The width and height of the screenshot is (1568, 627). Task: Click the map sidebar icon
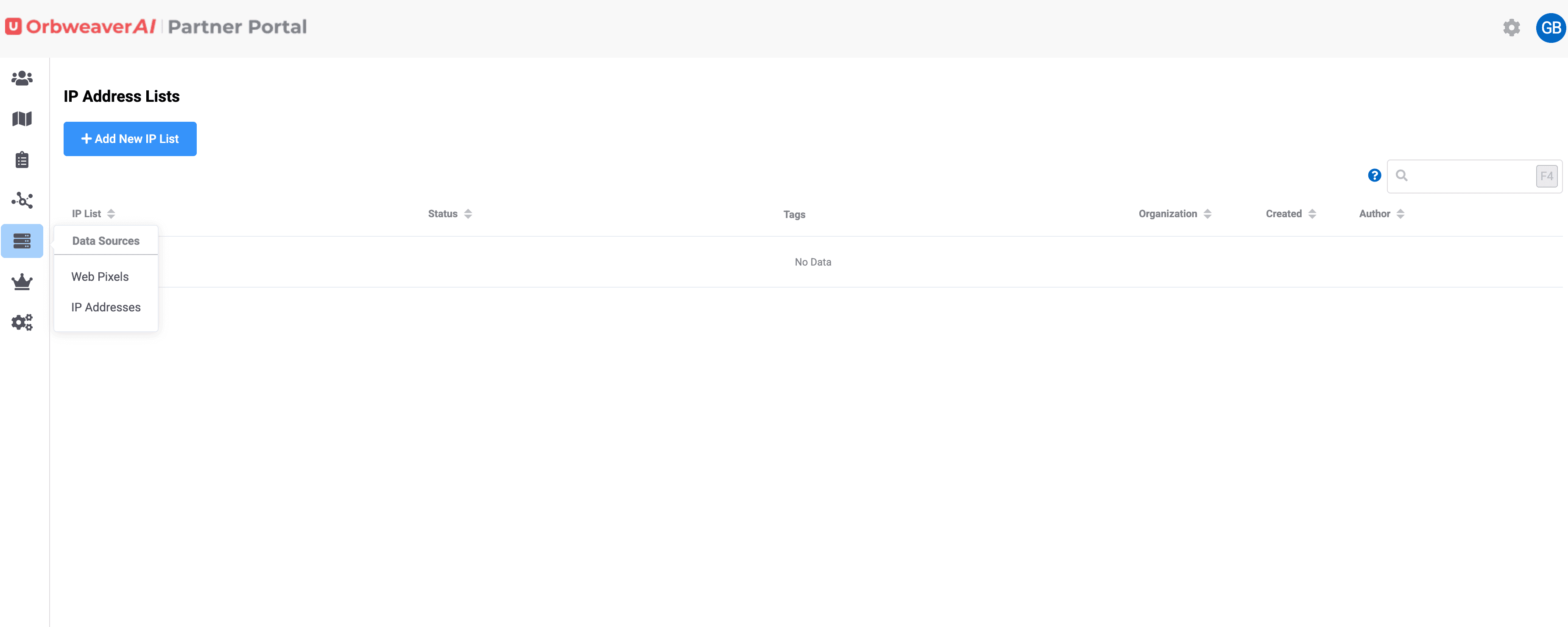coord(22,119)
